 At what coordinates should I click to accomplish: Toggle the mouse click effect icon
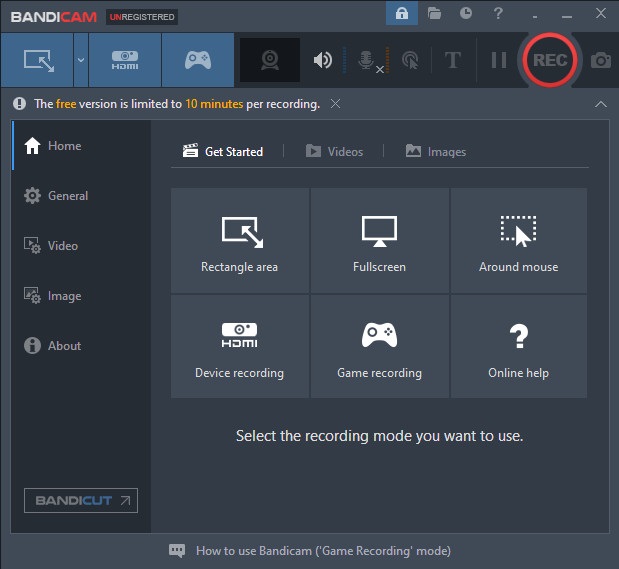[410, 60]
